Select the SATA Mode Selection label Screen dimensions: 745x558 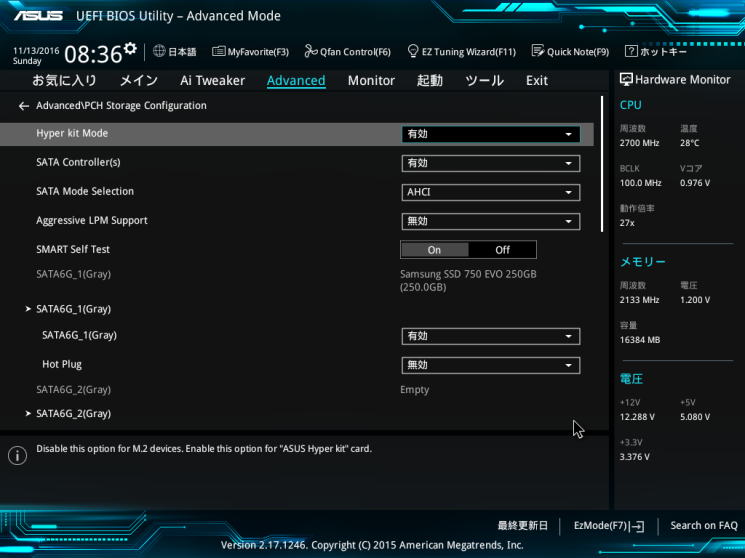pos(85,192)
